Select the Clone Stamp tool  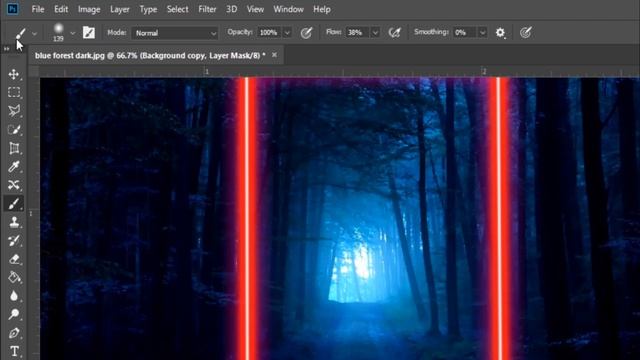[14, 222]
